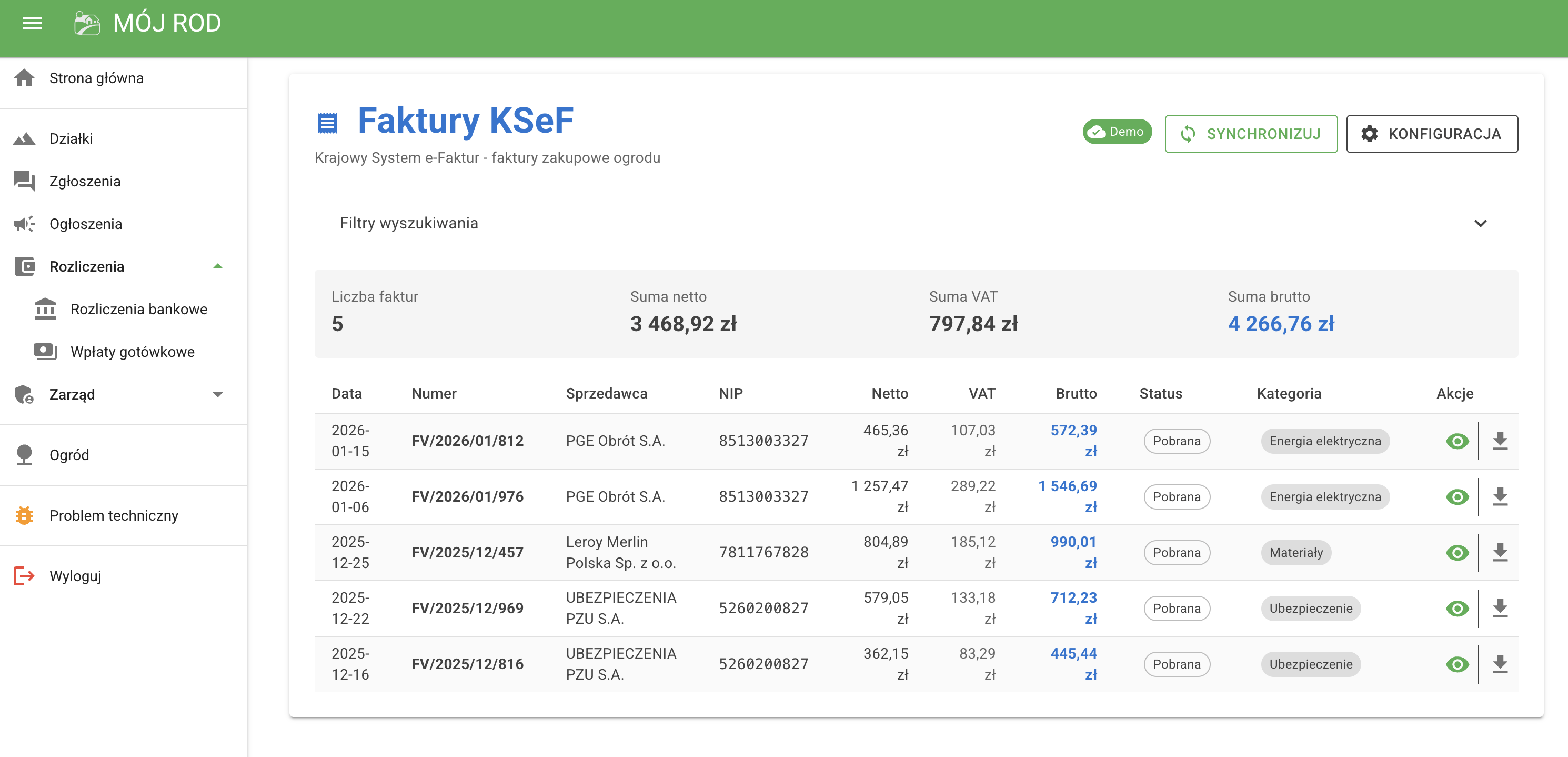1568x757 pixels.
Task: Open KONFIGURACJA settings button
Action: [x=1431, y=133]
